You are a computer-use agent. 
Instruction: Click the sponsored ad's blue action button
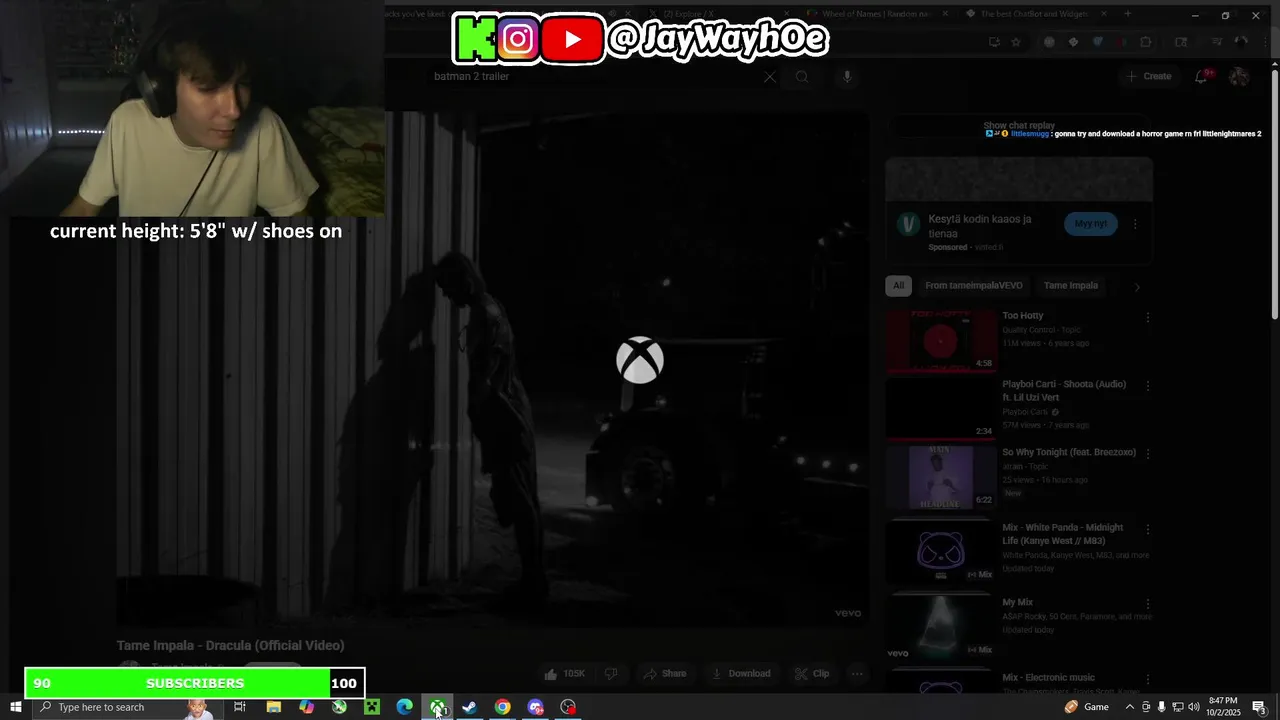1090,224
